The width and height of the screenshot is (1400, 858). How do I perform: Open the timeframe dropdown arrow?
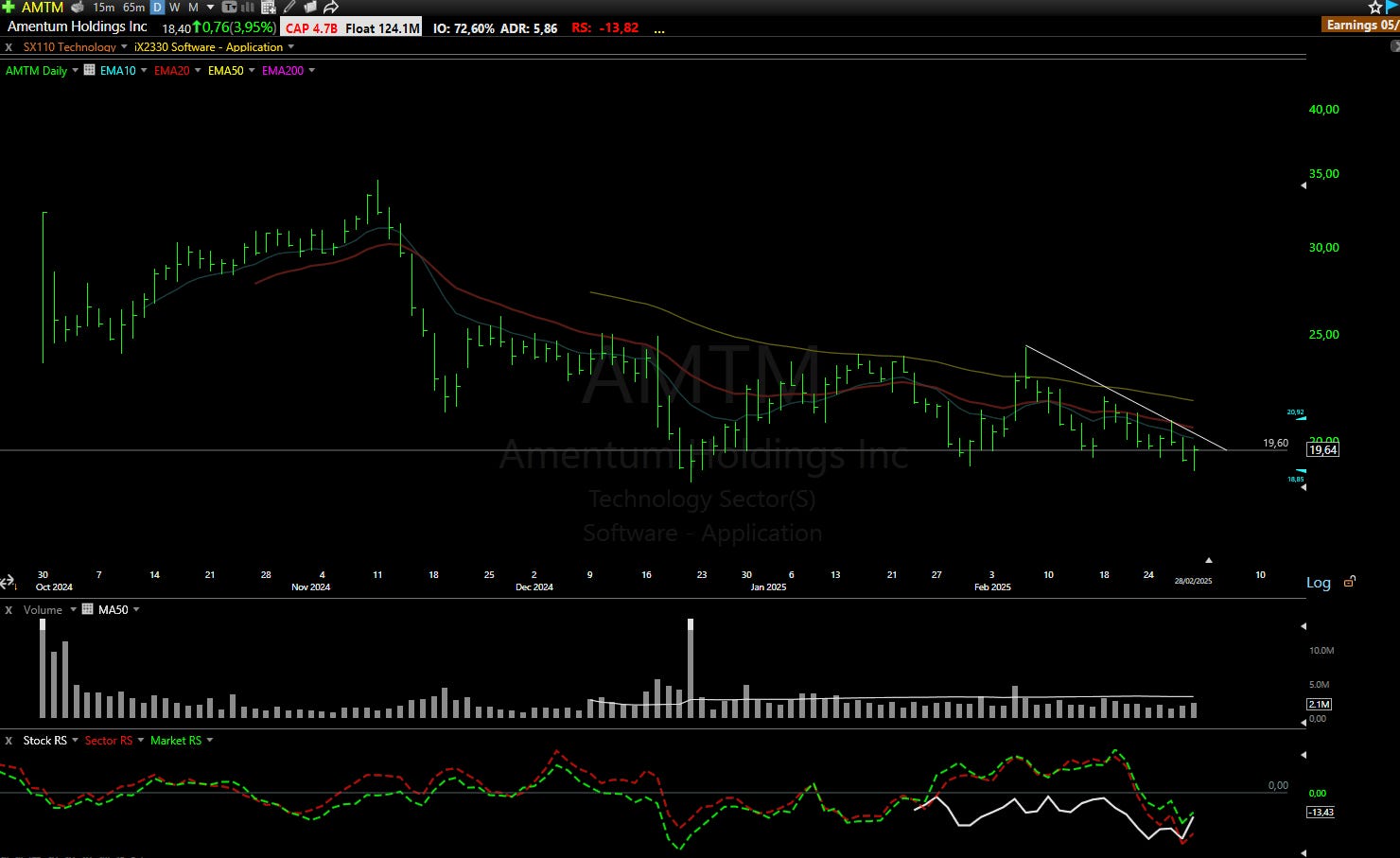click(x=210, y=7)
